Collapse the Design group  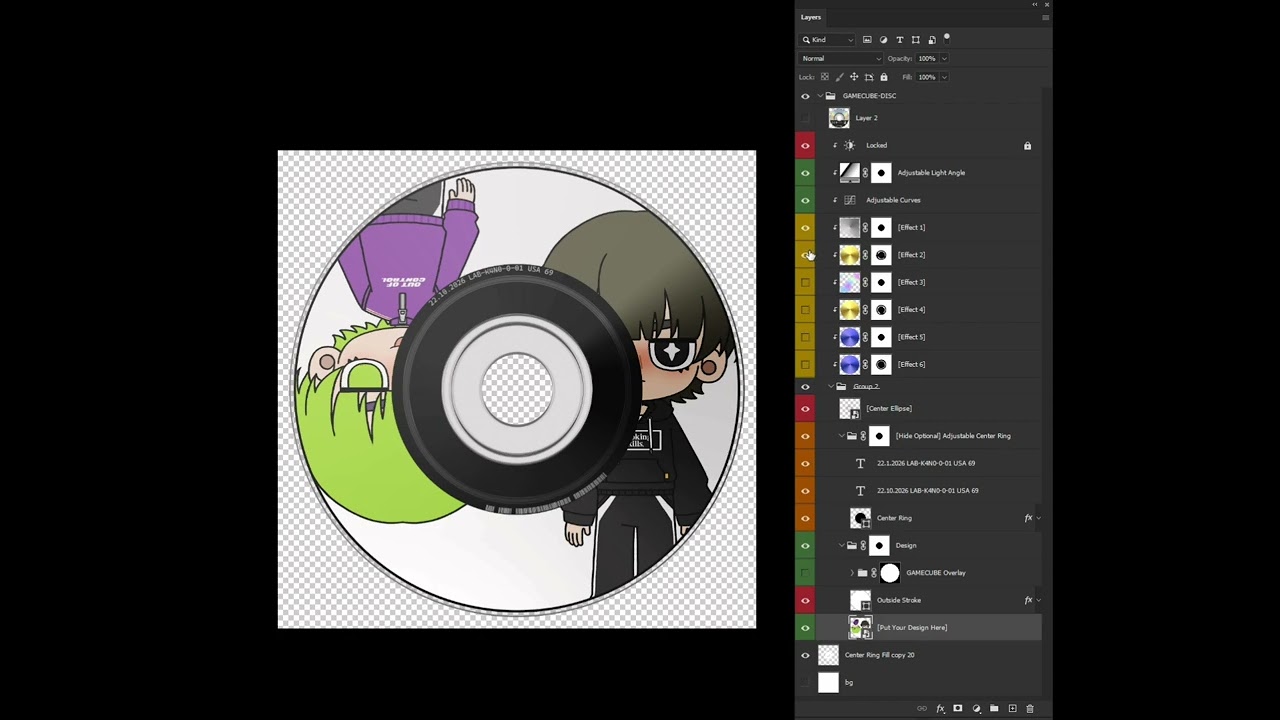841,545
